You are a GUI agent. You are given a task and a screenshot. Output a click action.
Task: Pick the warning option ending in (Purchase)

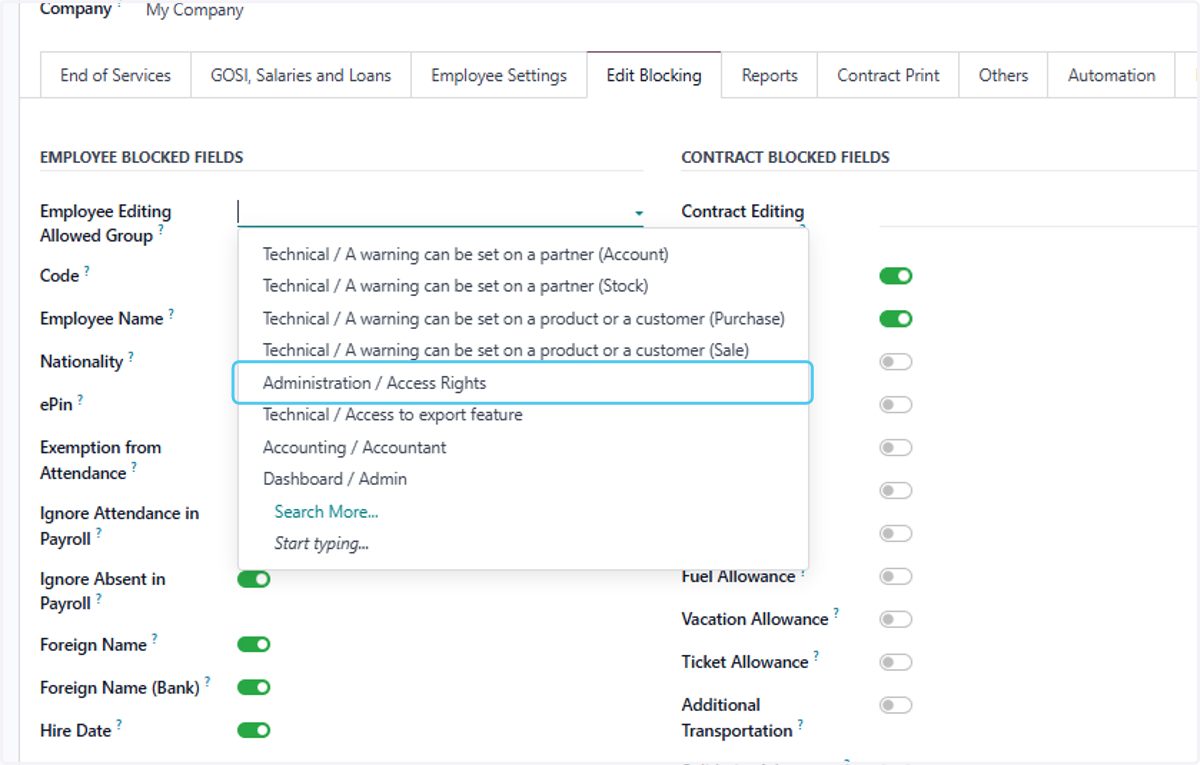[x=523, y=318]
